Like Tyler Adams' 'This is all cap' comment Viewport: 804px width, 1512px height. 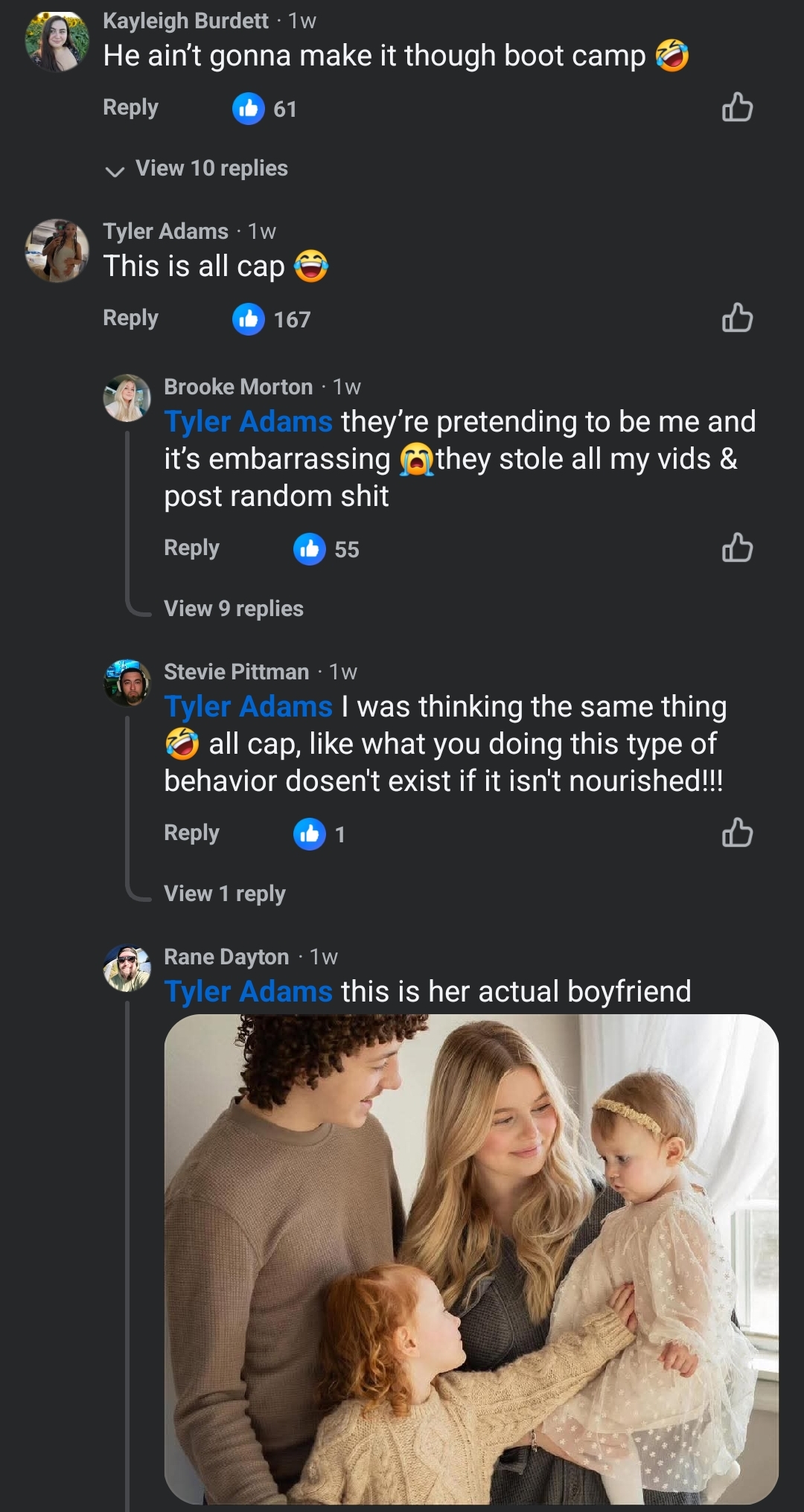pyautogui.click(x=737, y=318)
